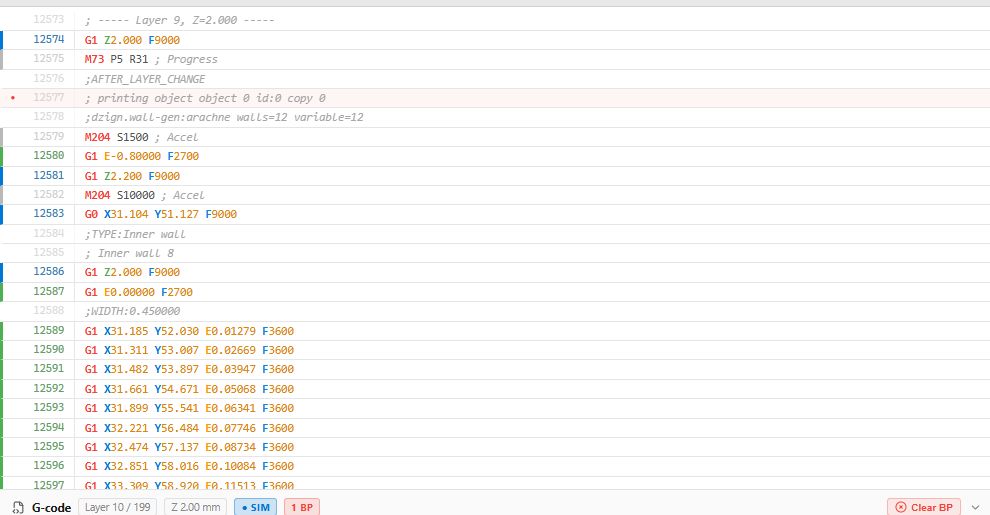Click line number 12596 in the gutter
Screen dimensions: 990x515
pyautogui.click(x=49, y=465)
